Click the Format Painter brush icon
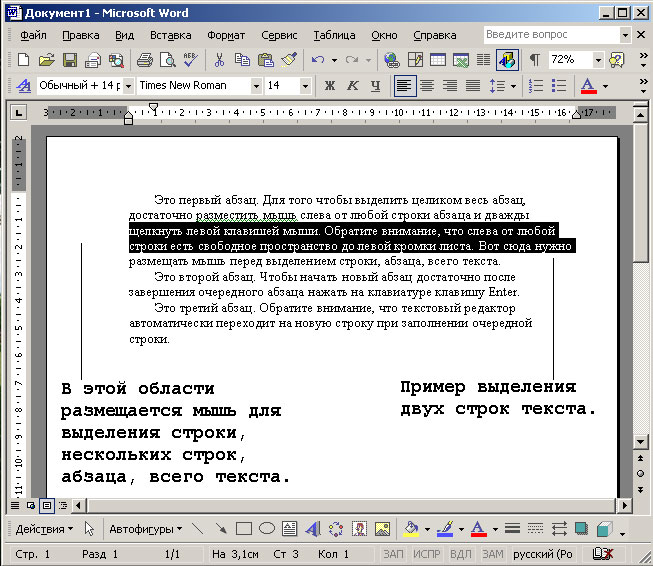The width and height of the screenshot is (653, 566). tap(289, 60)
